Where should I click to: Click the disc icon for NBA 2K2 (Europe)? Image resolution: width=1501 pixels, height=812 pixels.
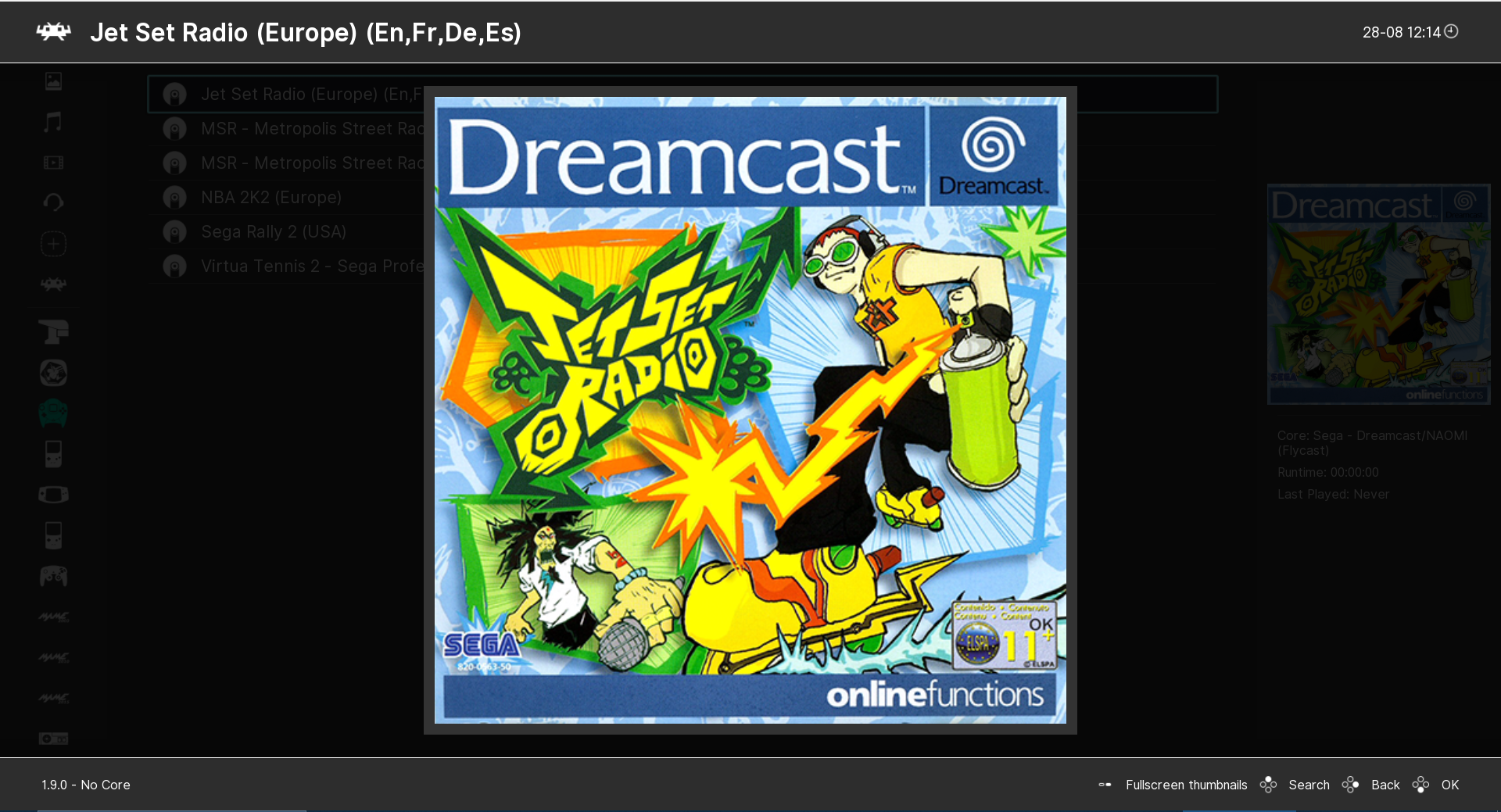tap(174, 198)
